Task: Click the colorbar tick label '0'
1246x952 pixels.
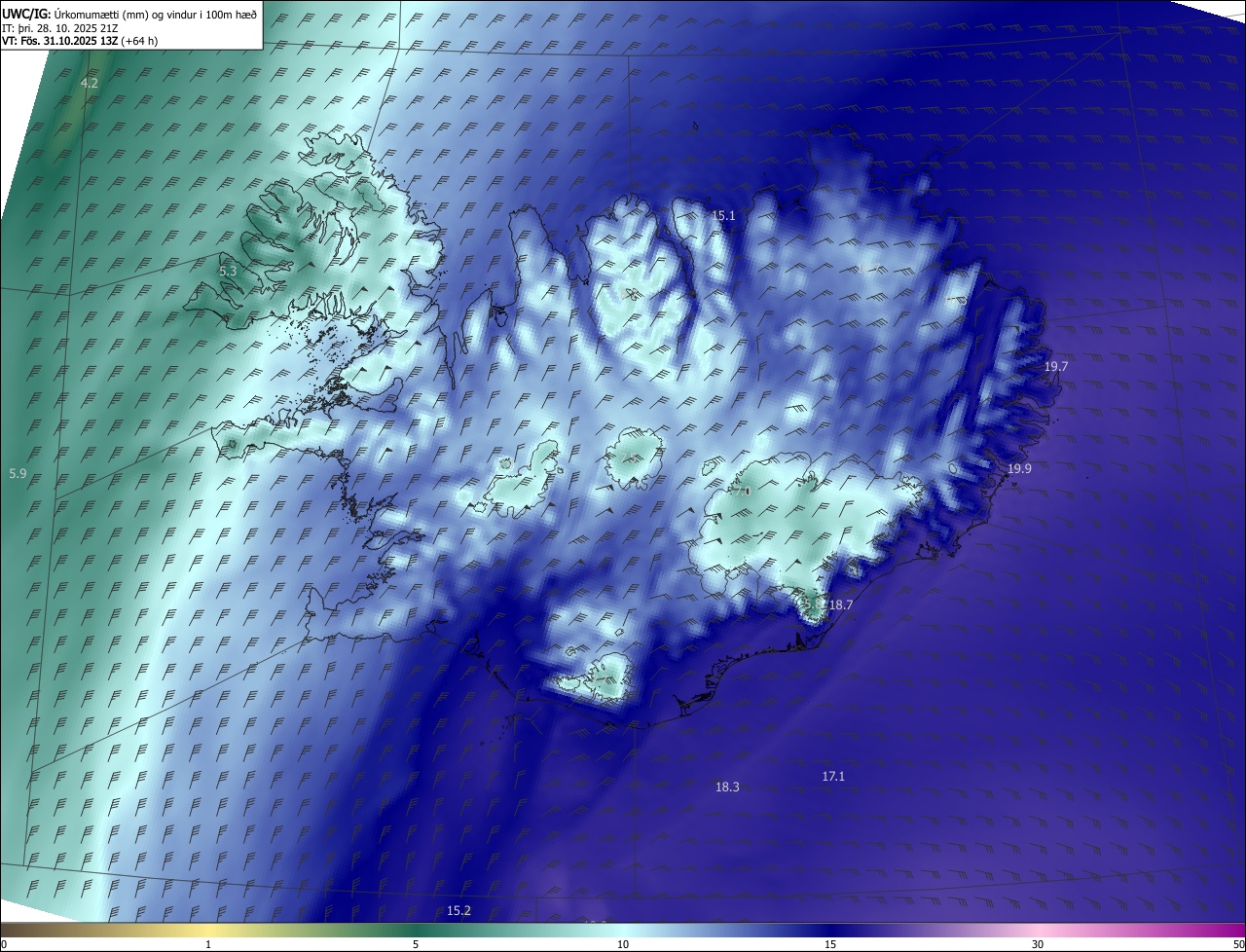Action: [x=4, y=944]
